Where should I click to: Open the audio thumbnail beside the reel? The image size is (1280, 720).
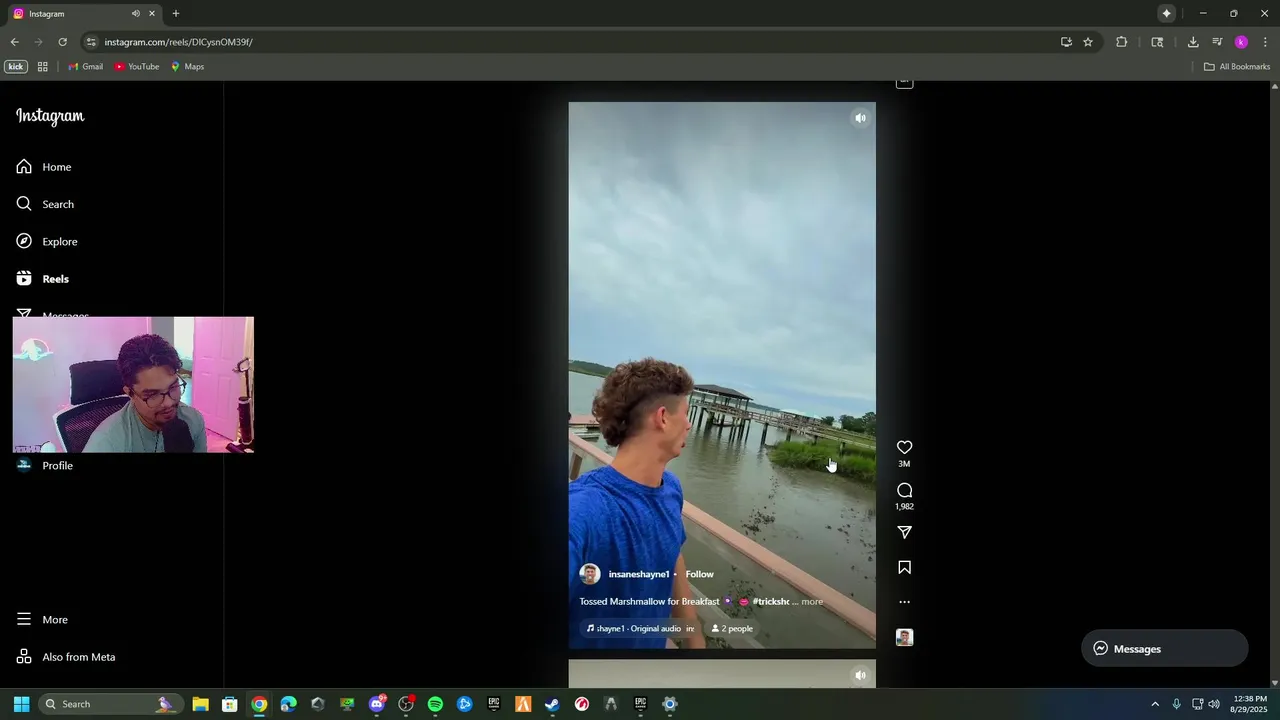(x=904, y=637)
